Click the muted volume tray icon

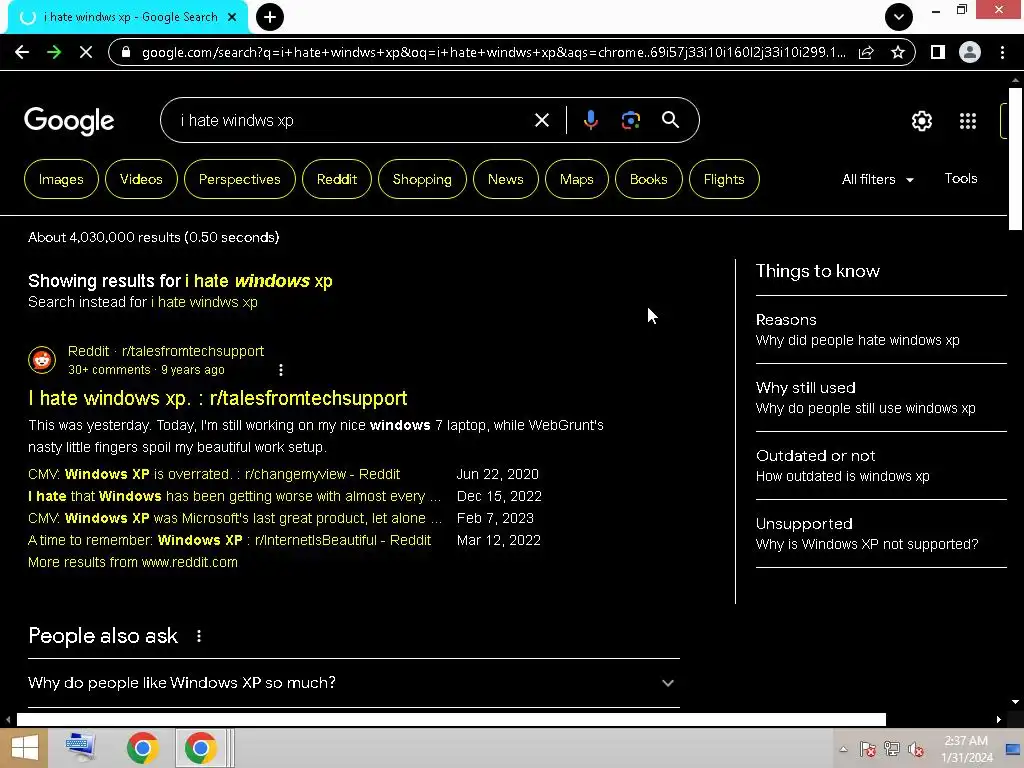(916, 750)
